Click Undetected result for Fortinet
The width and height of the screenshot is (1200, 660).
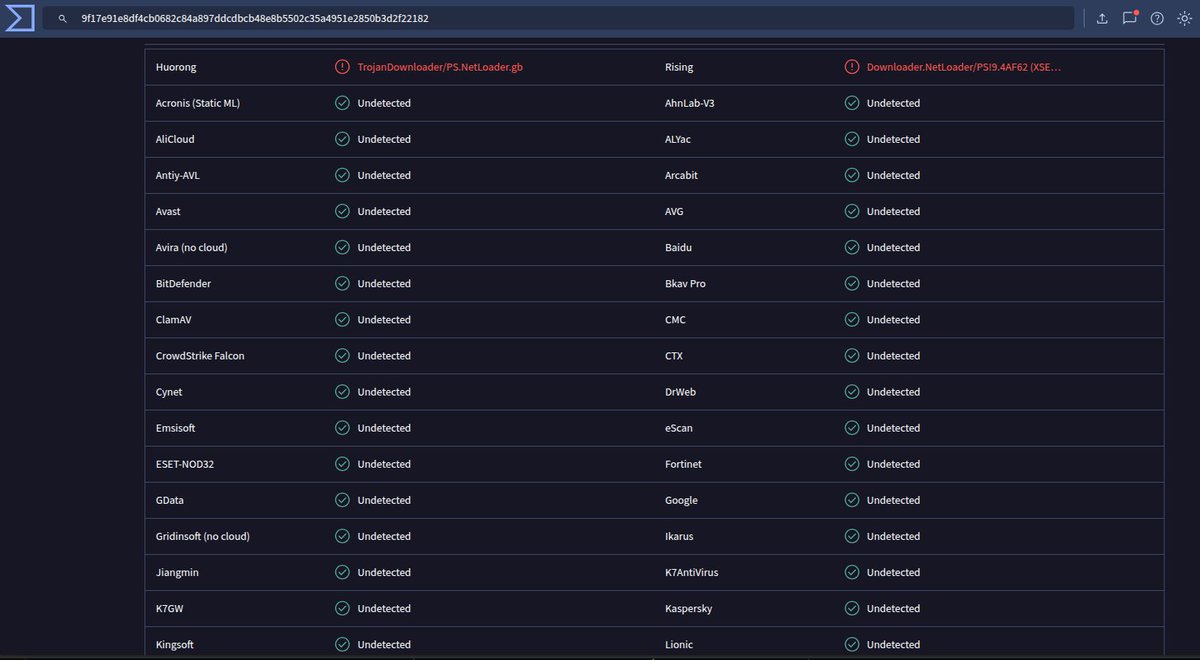(x=893, y=464)
